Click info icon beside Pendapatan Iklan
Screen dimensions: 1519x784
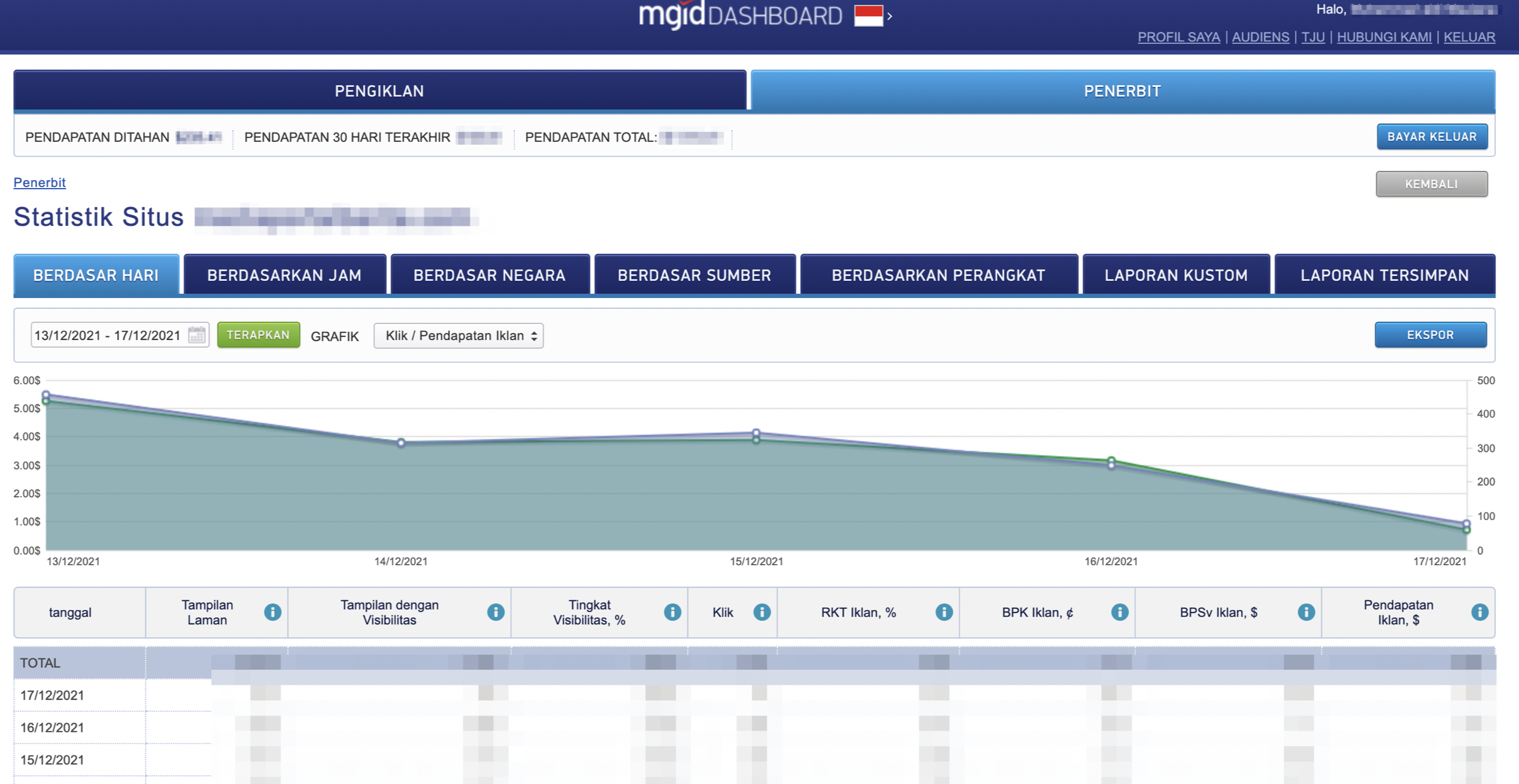click(1479, 612)
